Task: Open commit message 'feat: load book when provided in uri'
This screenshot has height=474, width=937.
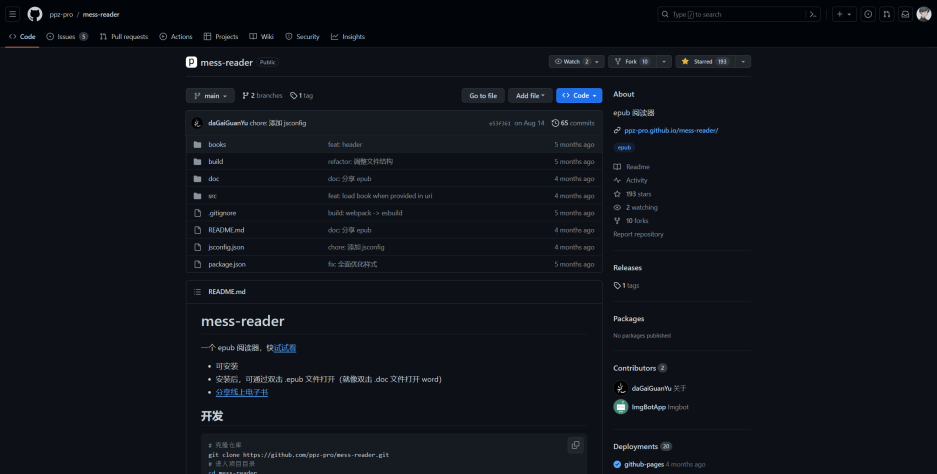Action: pyautogui.click(x=380, y=195)
